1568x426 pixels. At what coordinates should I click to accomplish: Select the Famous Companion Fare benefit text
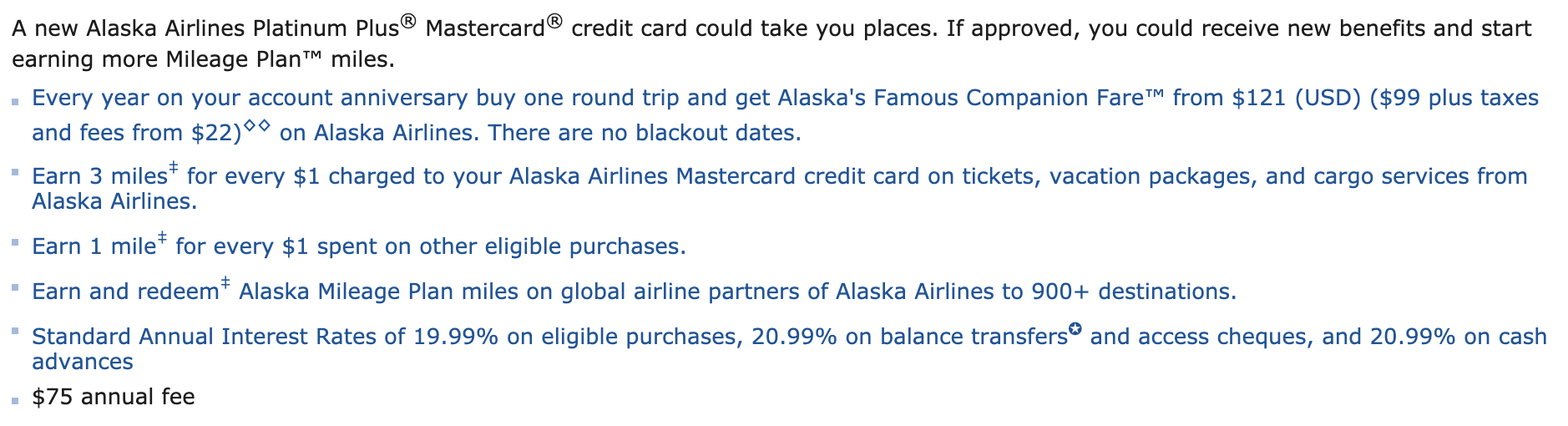click(x=584, y=99)
